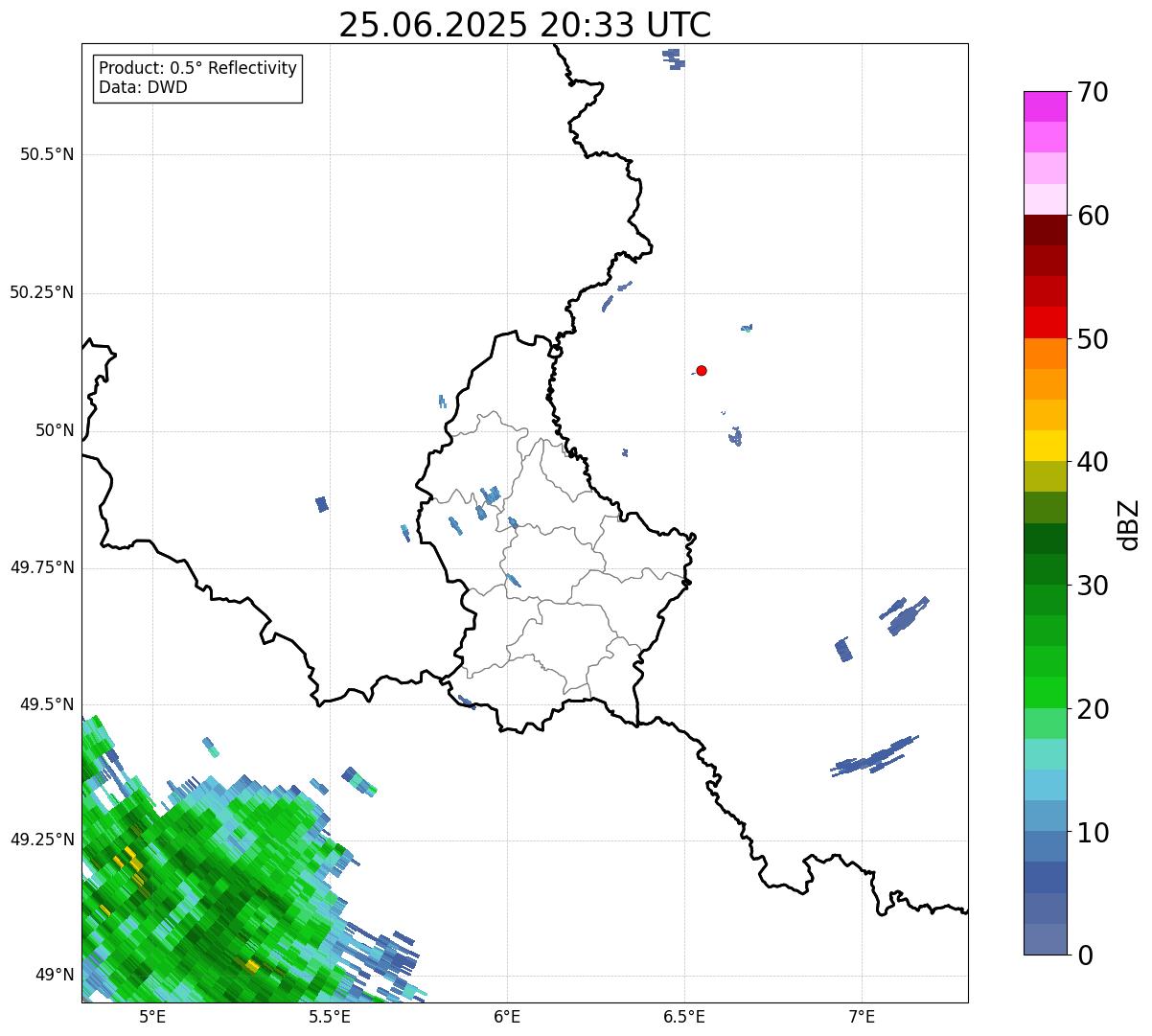Viewport: 1152px width, 1036px height.
Task: Click the 7°E longitude label
Action: (862, 1017)
